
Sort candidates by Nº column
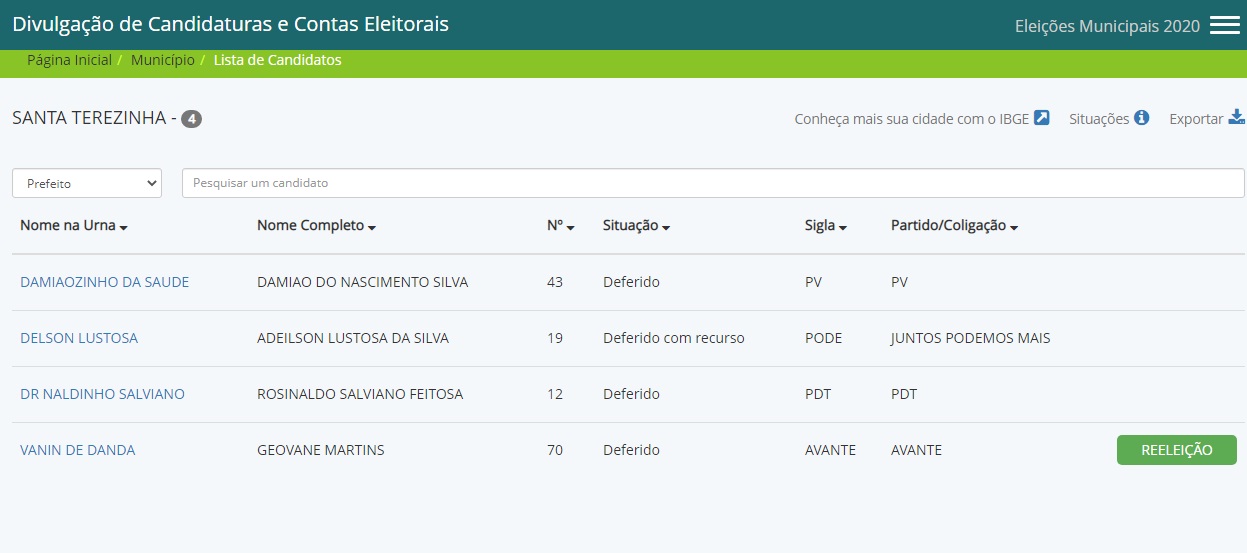[560, 226]
